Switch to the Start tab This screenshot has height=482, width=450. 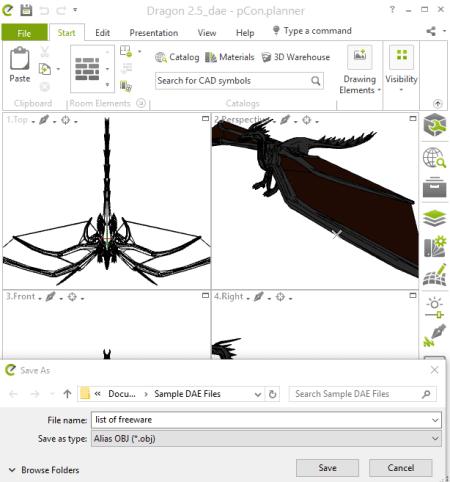(x=66, y=33)
